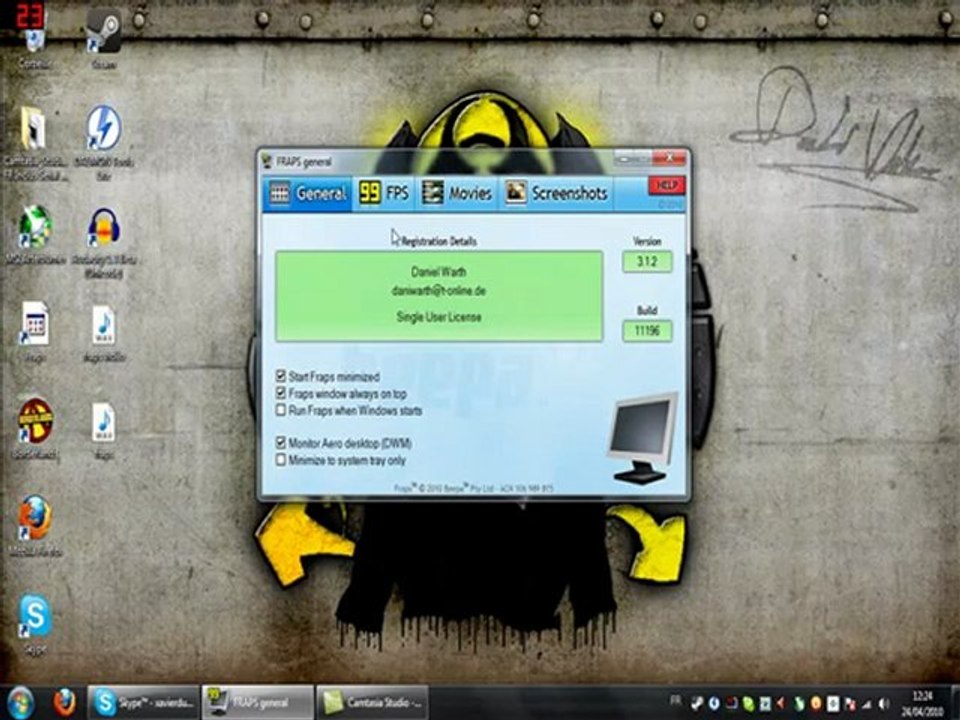Switch to the Skype taskbar window
The width and height of the screenshot is (960, 720).
click(x=143, y=703)
